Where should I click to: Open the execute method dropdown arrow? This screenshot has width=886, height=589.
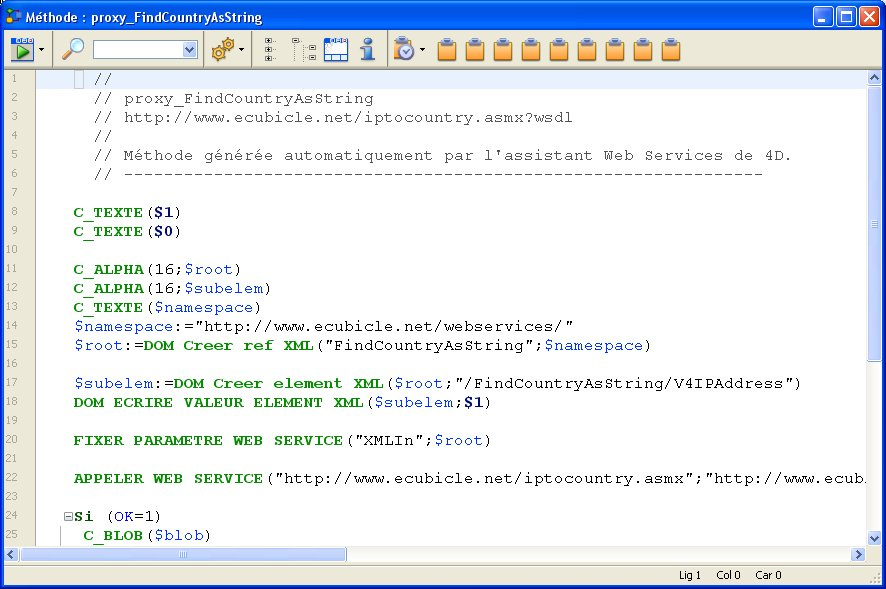pyautogui.click(x=42, y=50)
